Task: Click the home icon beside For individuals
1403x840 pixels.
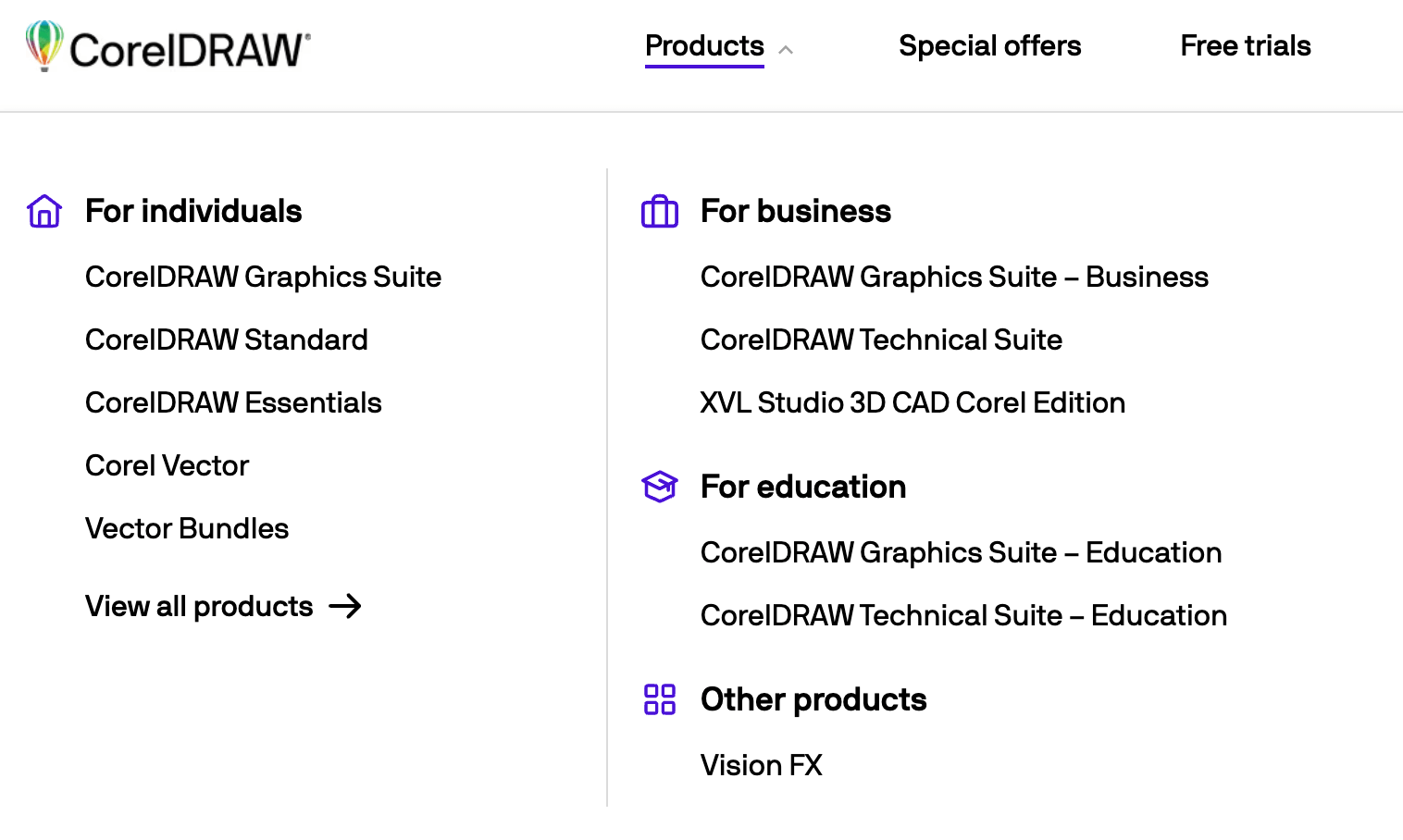Action: pos(43,211)
